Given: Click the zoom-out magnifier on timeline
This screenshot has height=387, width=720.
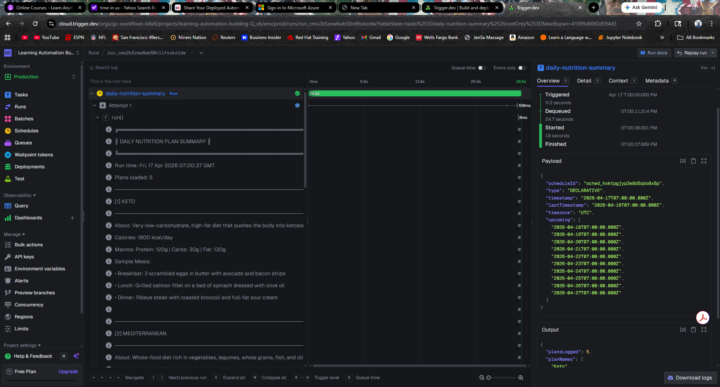Looking at the screenshot, I should click(482, 377).
